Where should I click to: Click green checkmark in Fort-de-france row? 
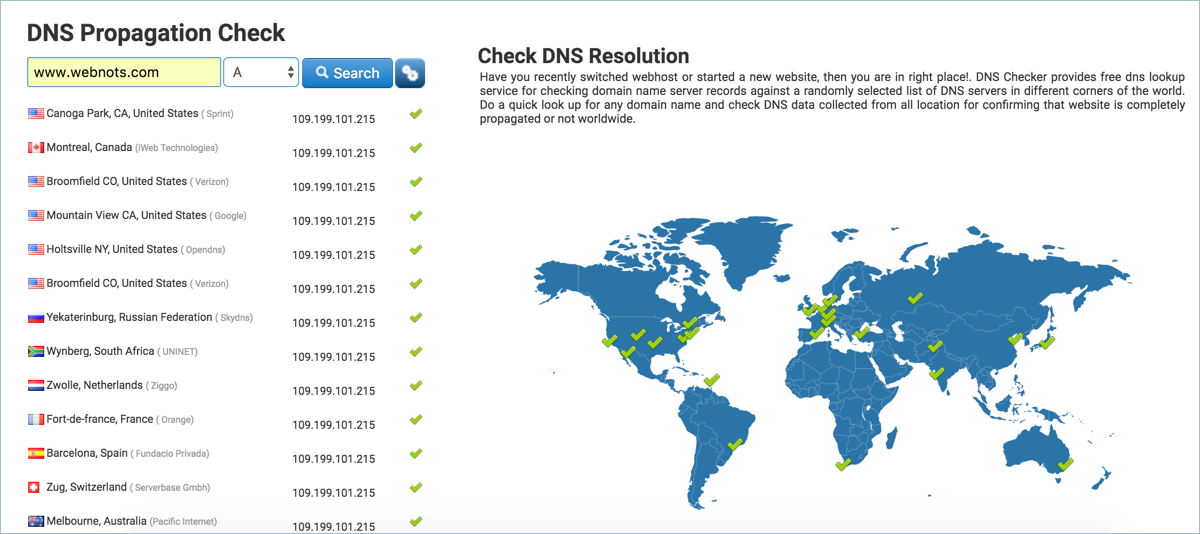point(416,420)
